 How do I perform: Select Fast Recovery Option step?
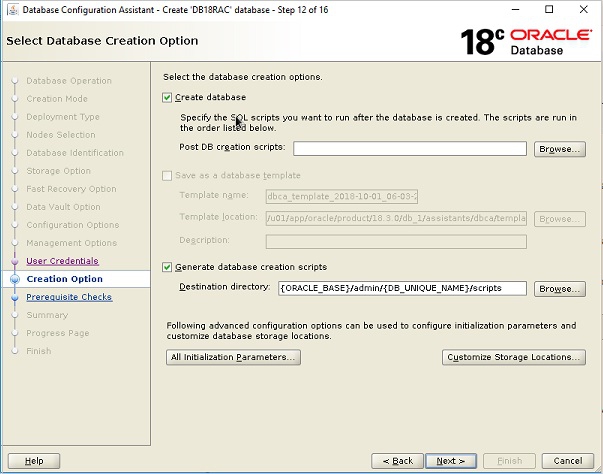coord(71,189)
